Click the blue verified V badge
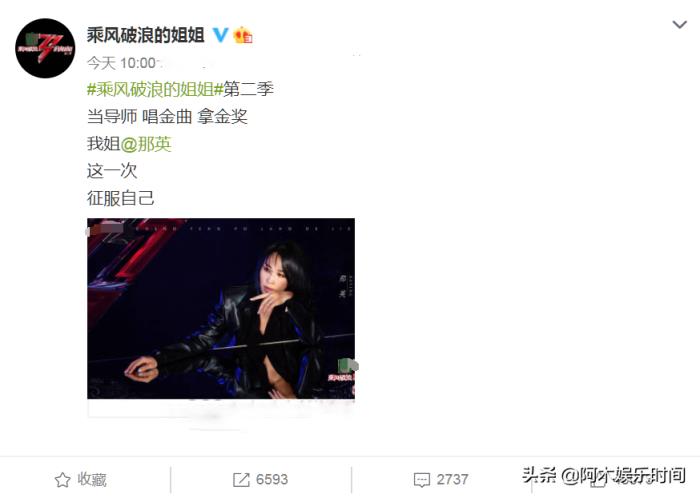The height and width of the screenshot is (498, 700). coord(220,35)
